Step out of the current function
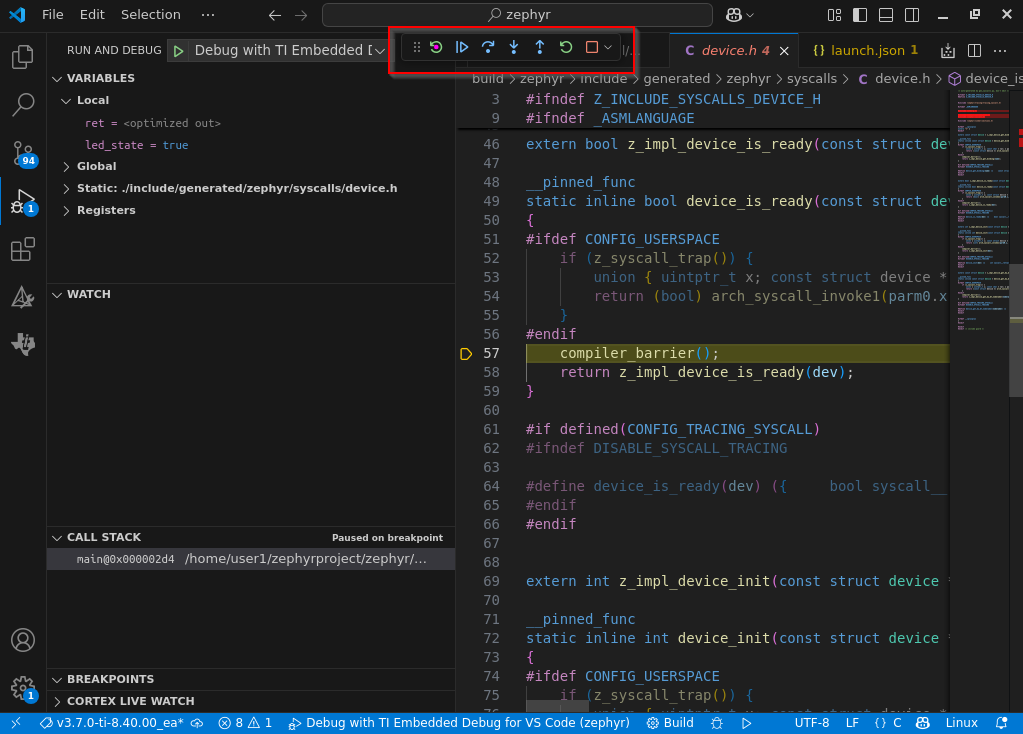The image size is (1023, 734). (x=540, y=47)
